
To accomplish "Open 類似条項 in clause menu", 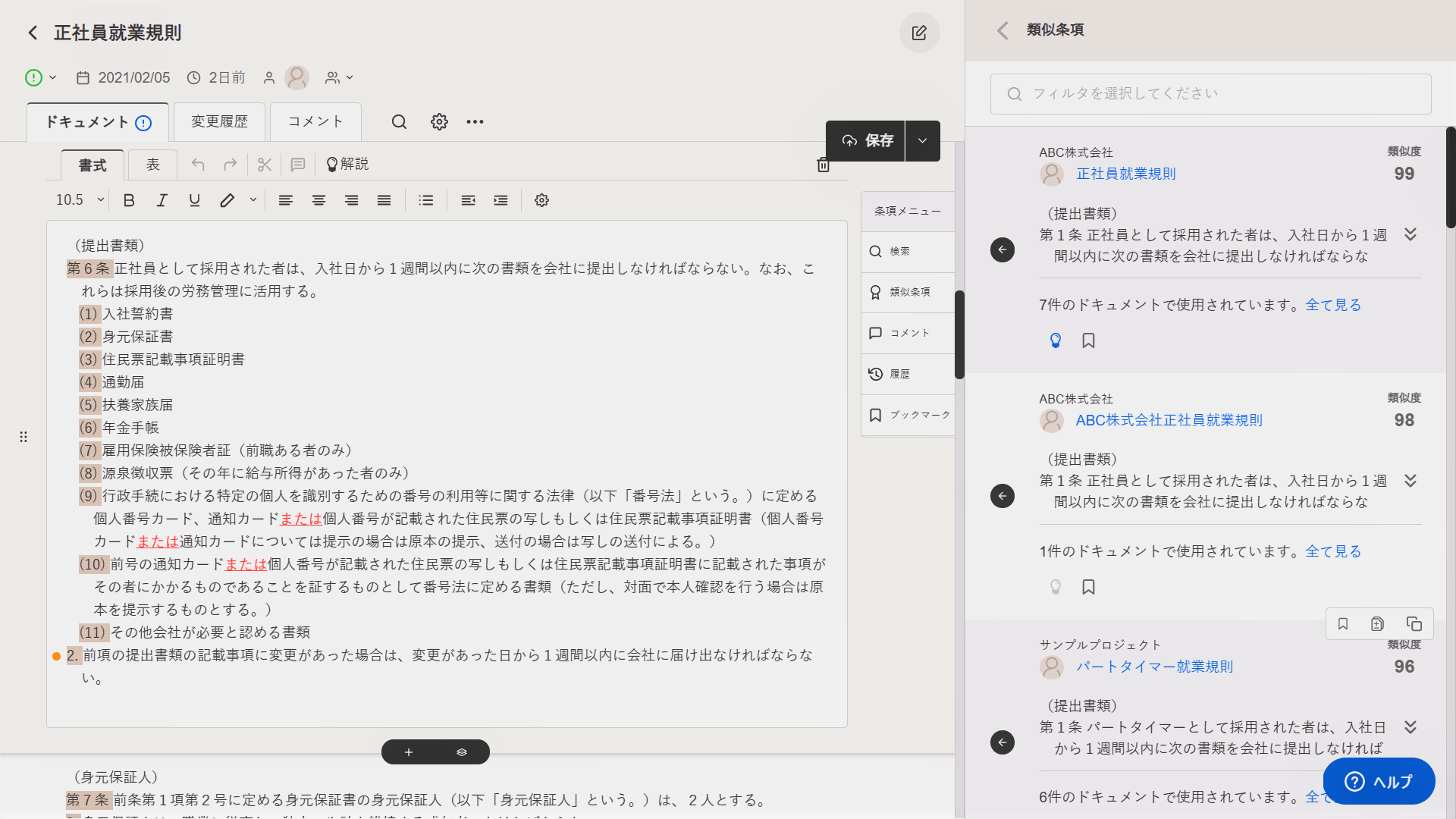I will (908, 292).
